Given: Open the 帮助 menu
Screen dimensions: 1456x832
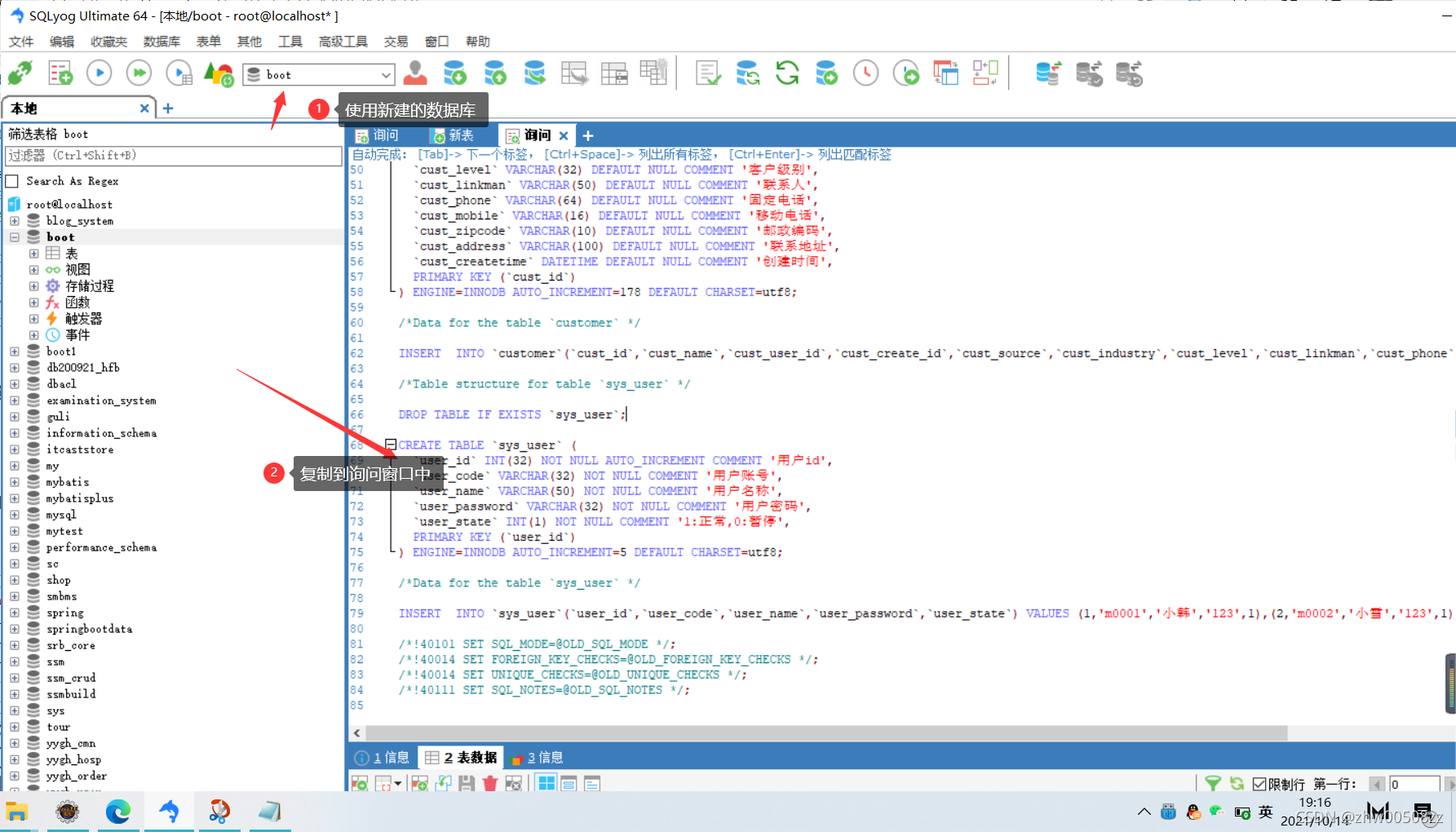Looking at the screenshot, I should point(478,42).
